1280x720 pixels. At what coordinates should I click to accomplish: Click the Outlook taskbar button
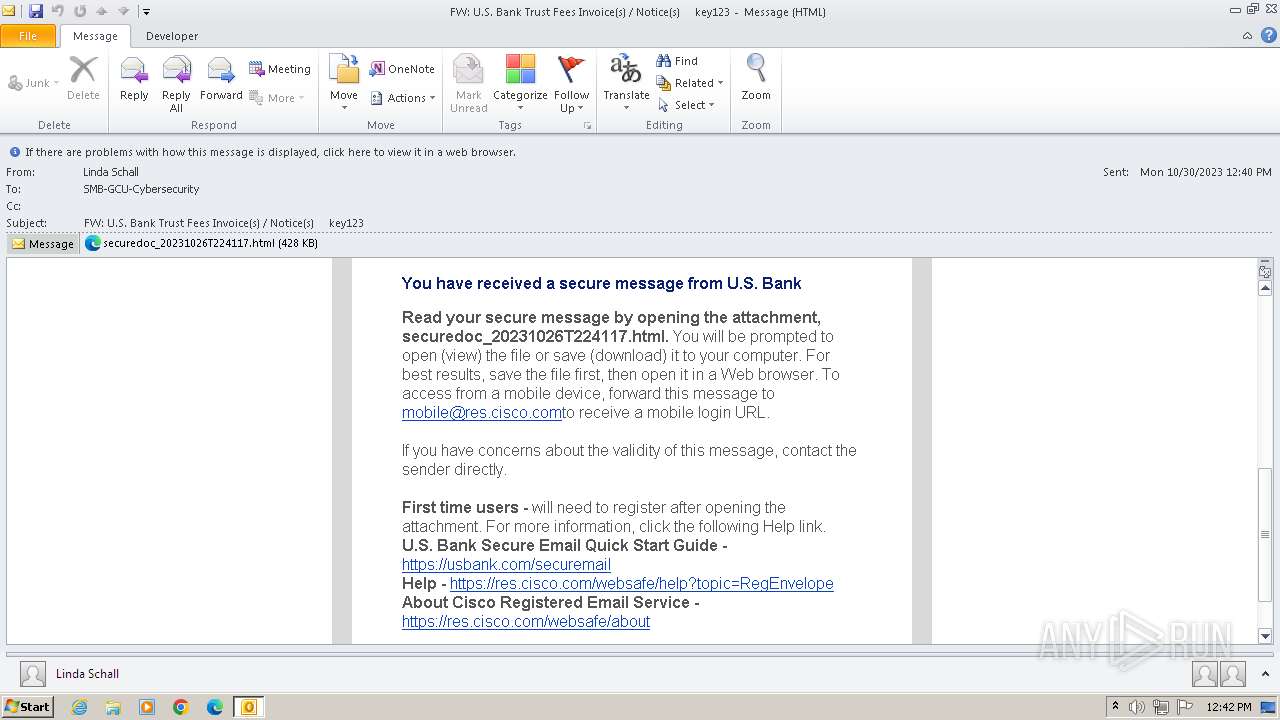[249, 707]
